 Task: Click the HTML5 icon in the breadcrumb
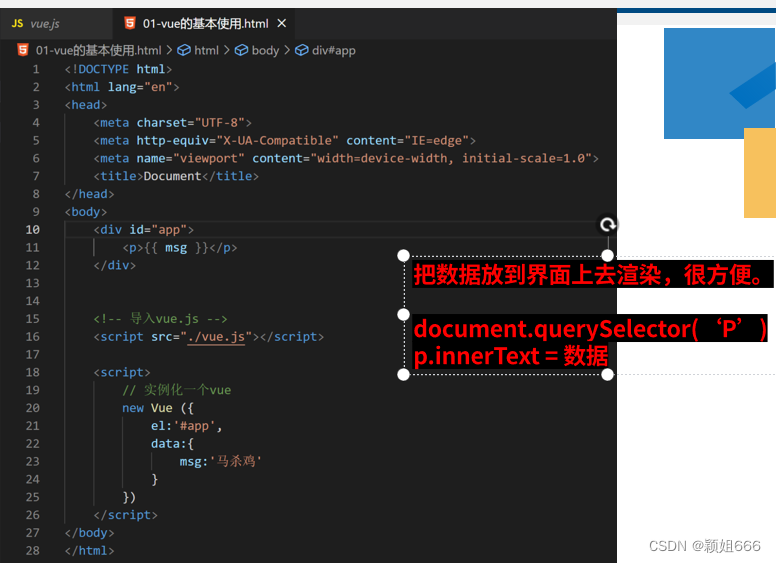23,50
